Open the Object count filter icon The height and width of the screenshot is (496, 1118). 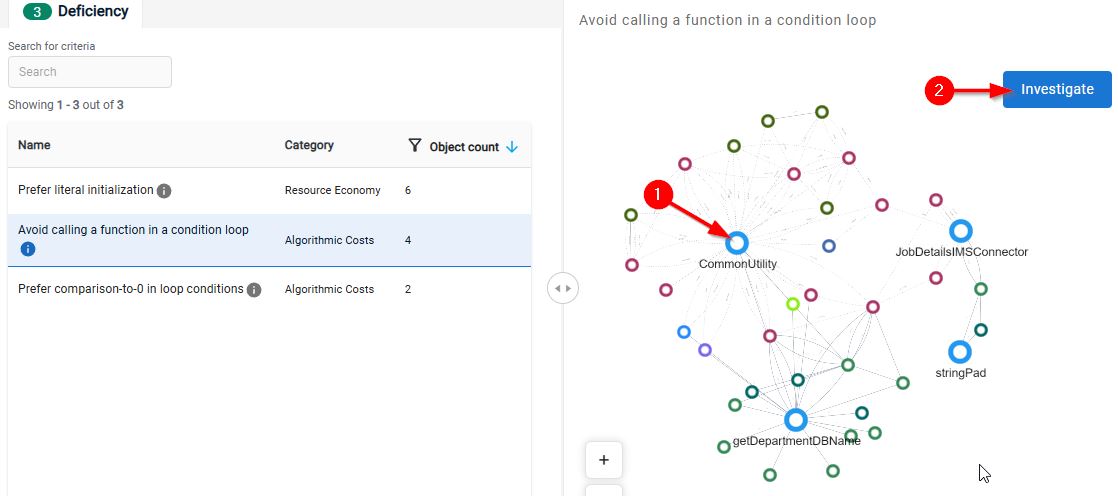(x=415, y=146)
